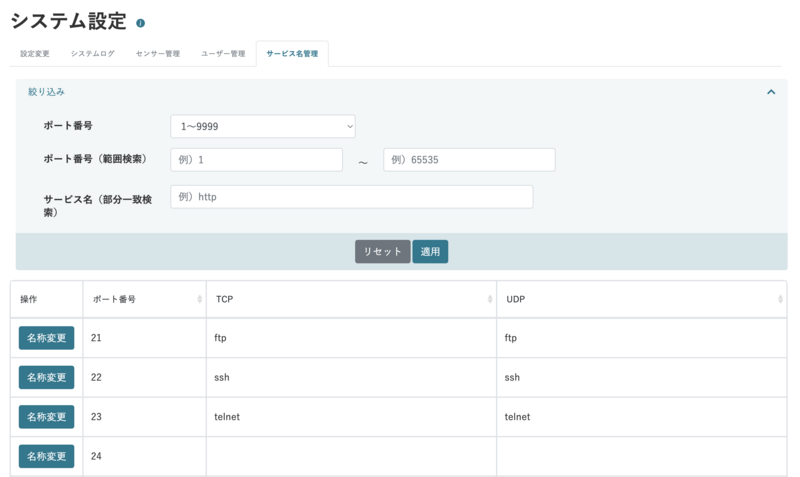This screenshot has width=800, height=477.
Task: Click the 適用 button
Action: click(430, 252)
